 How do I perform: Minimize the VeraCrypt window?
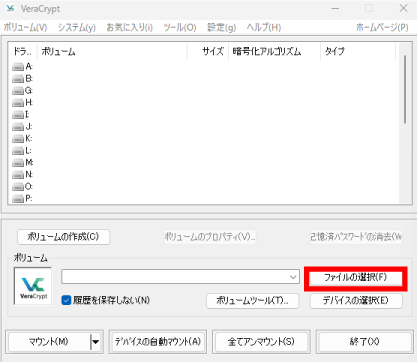click(x=335, y=8)
